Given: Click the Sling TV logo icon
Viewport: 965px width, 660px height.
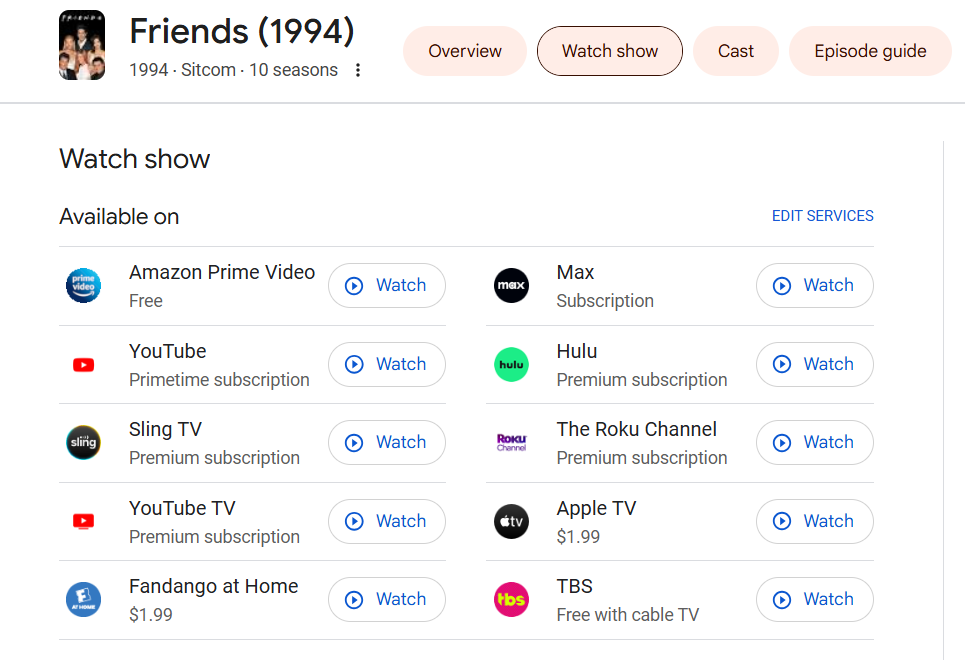Looking at the screenshot, I should (x=84, y=442).
